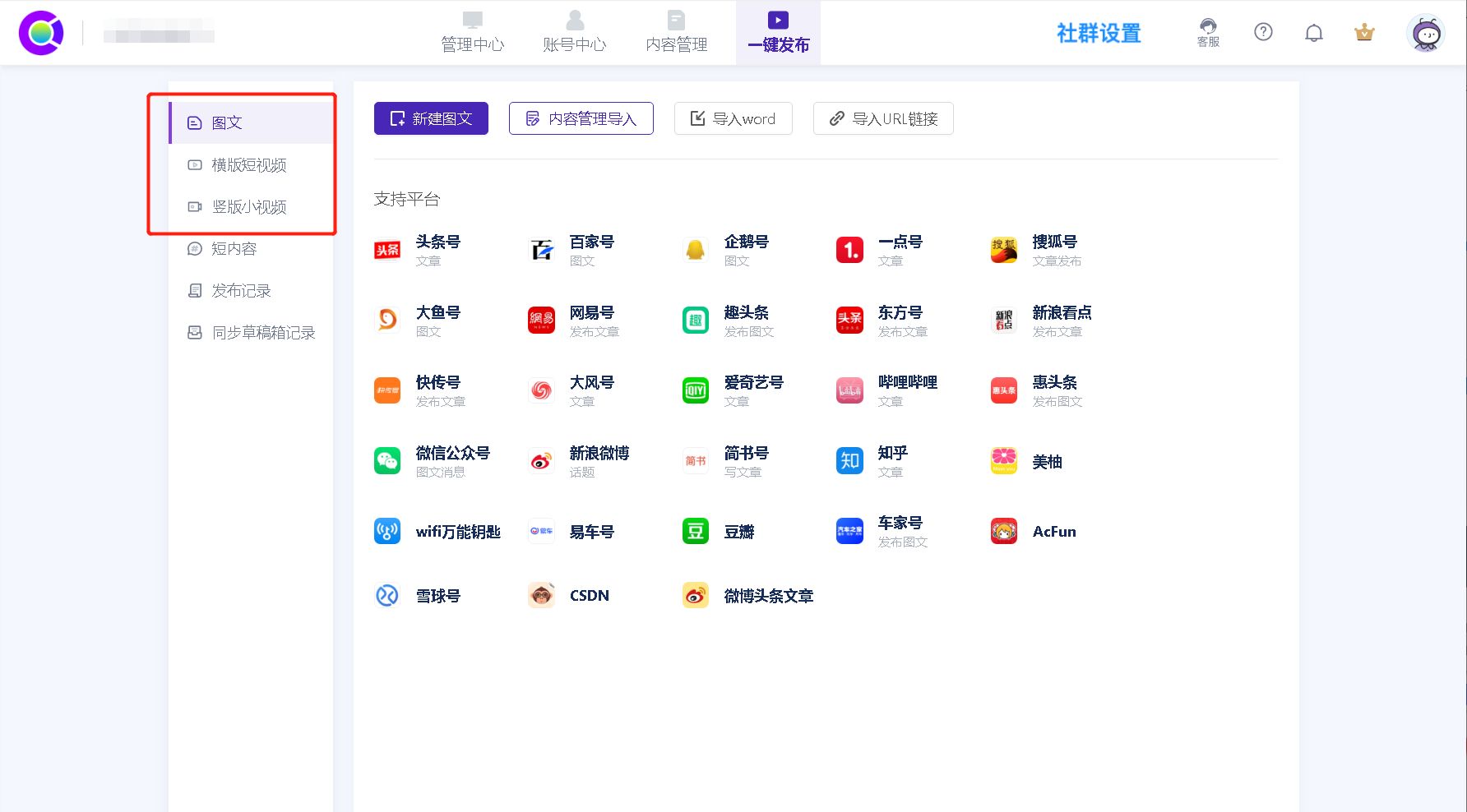Click the 知乎 platform name
The image size is (1467, 812).
click(x=893, y=453)
